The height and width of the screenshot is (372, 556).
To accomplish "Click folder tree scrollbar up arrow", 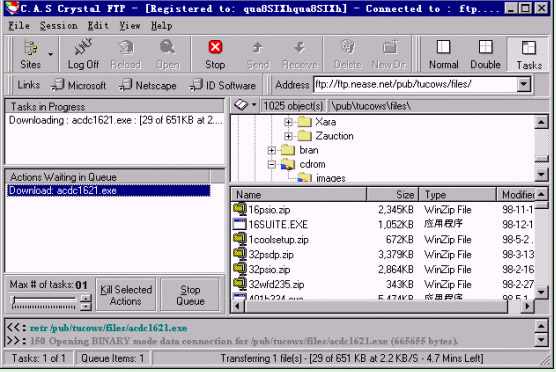I will 541,123.
